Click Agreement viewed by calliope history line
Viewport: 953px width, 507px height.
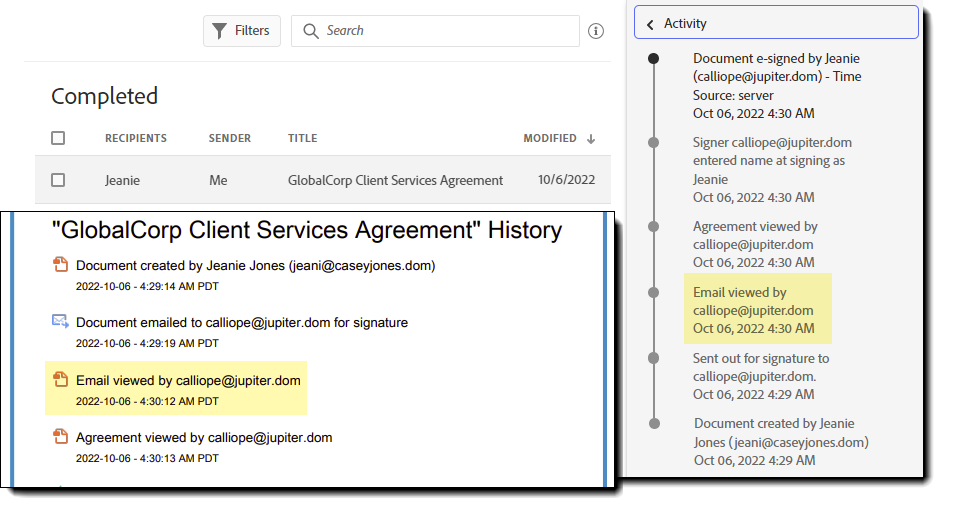204,438
